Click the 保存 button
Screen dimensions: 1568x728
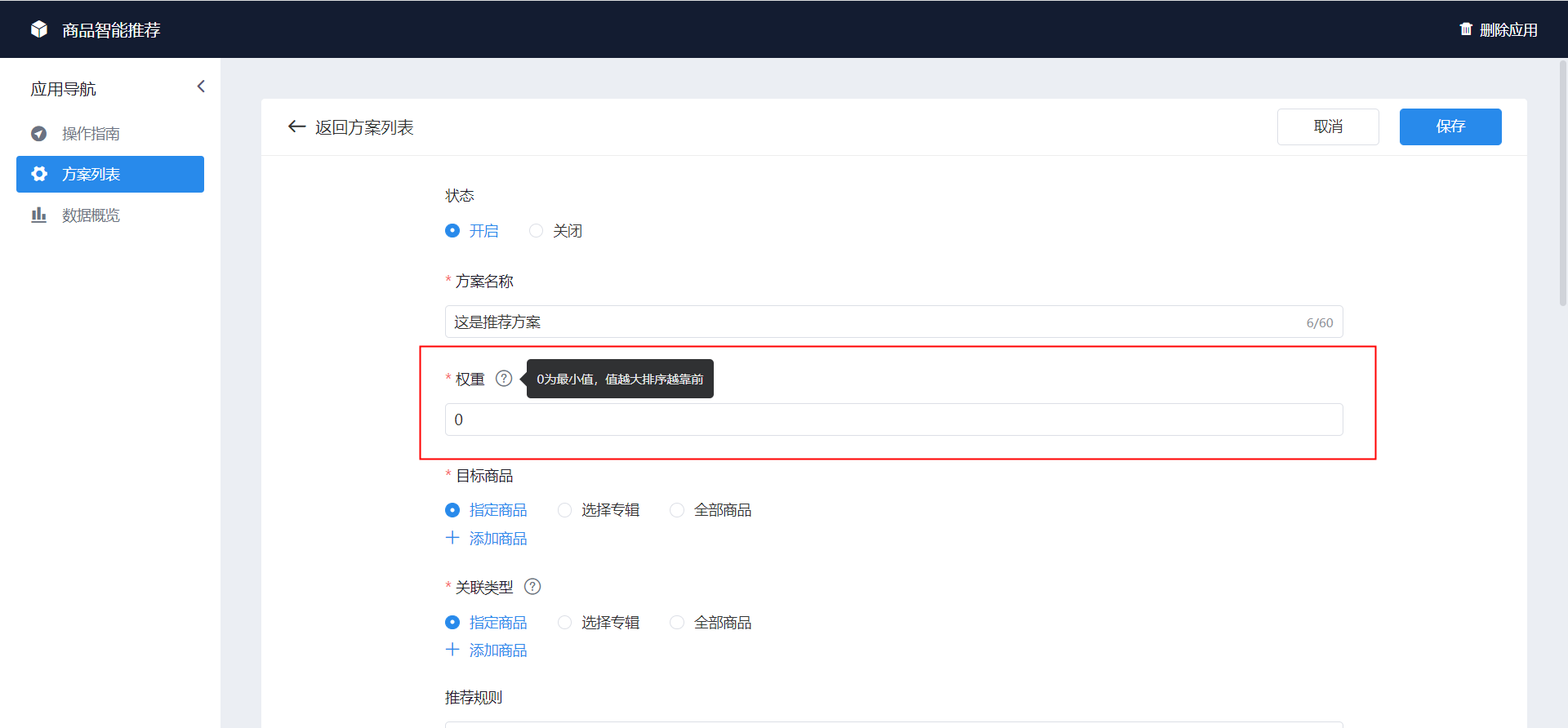coord(1450,127)
